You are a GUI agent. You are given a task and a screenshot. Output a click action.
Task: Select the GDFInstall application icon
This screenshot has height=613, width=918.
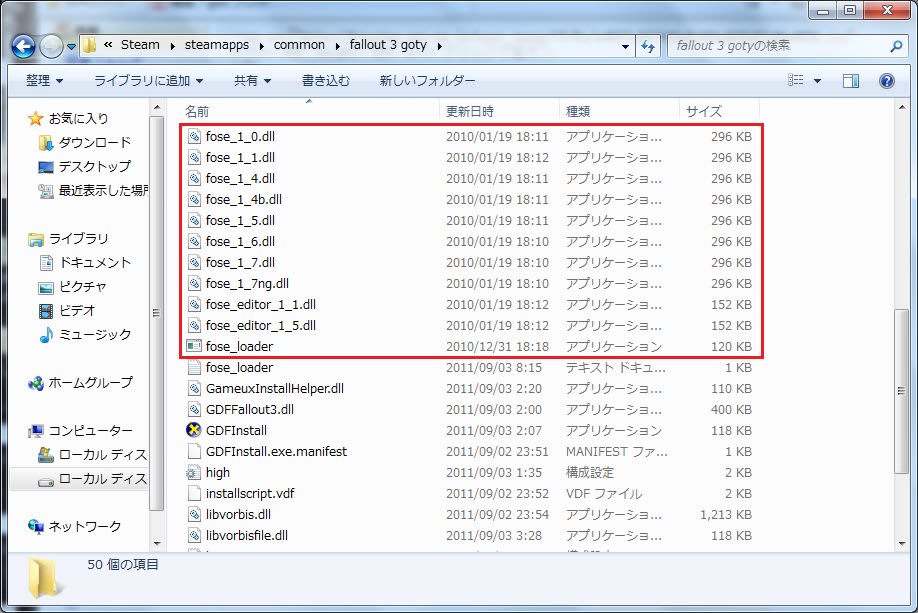pyautogui.click(x=194, y=430)
